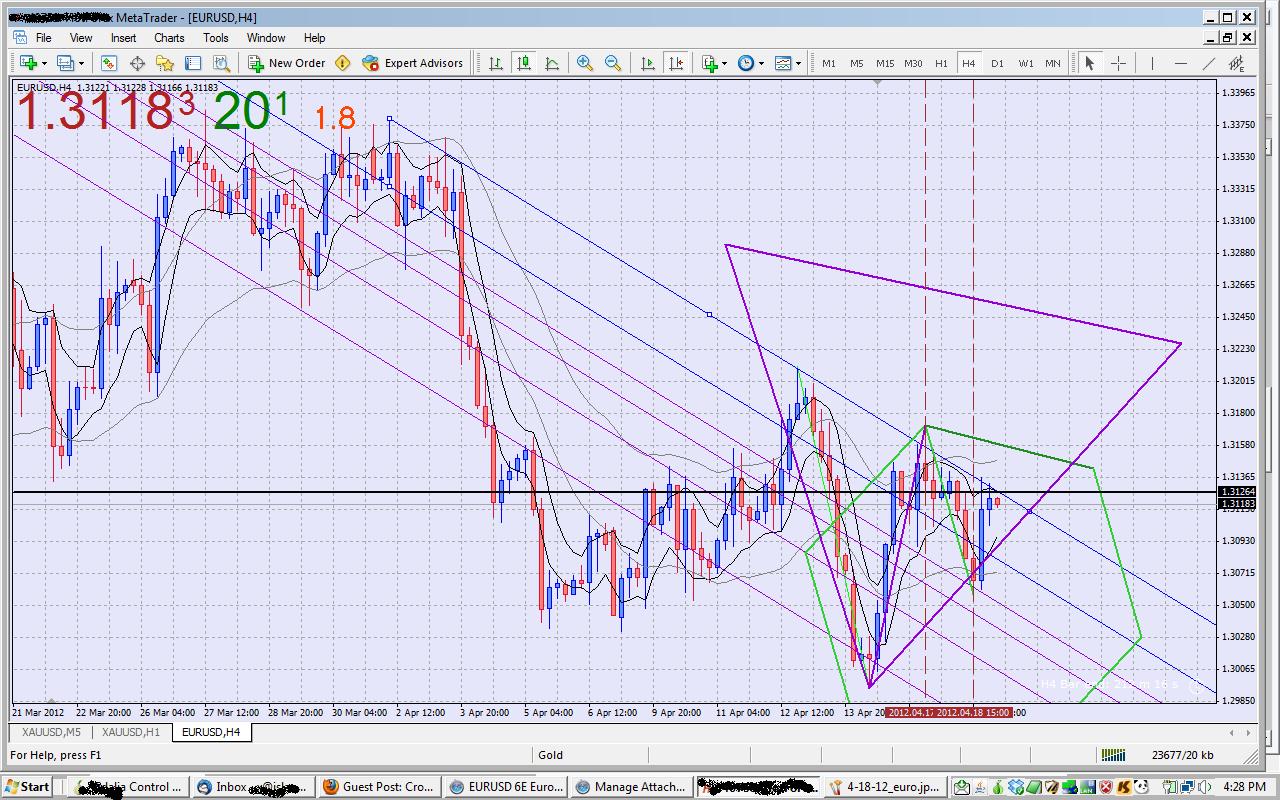Image resolution: width=1280 pixels, height=800 pixels.
Task: Expand the Indicators dropdown arrow
Action: 724,63
